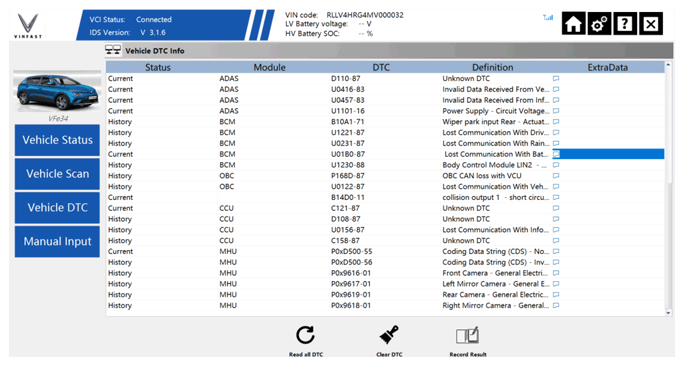This screenshot has width=684, height=366.
Task: Click the scroll up arrow in DTC table
Action: 668,65
